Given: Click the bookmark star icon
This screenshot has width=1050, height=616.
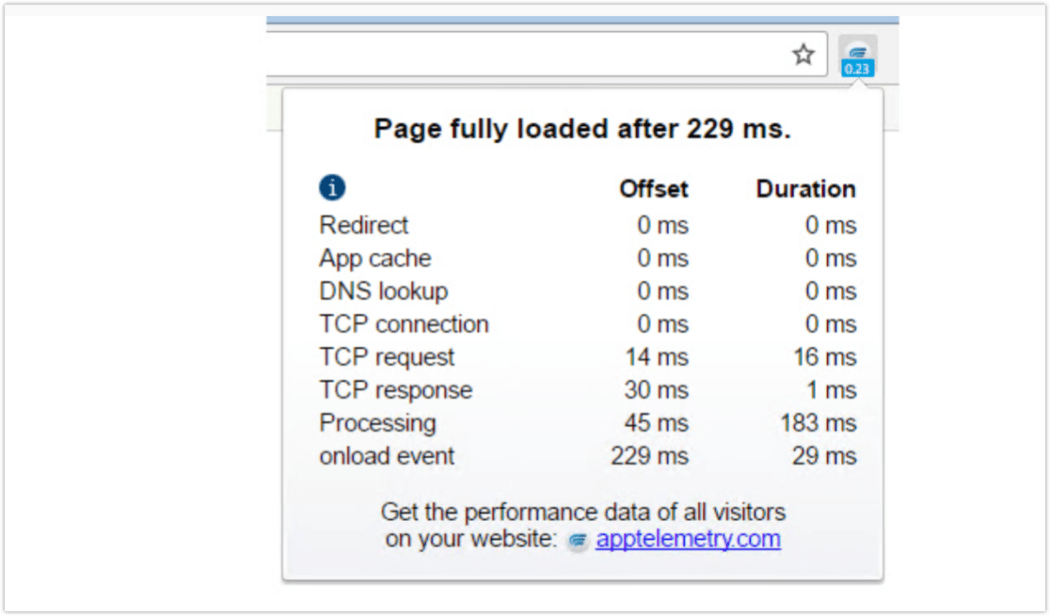Looking at the screenshot, I should [804, 55].
